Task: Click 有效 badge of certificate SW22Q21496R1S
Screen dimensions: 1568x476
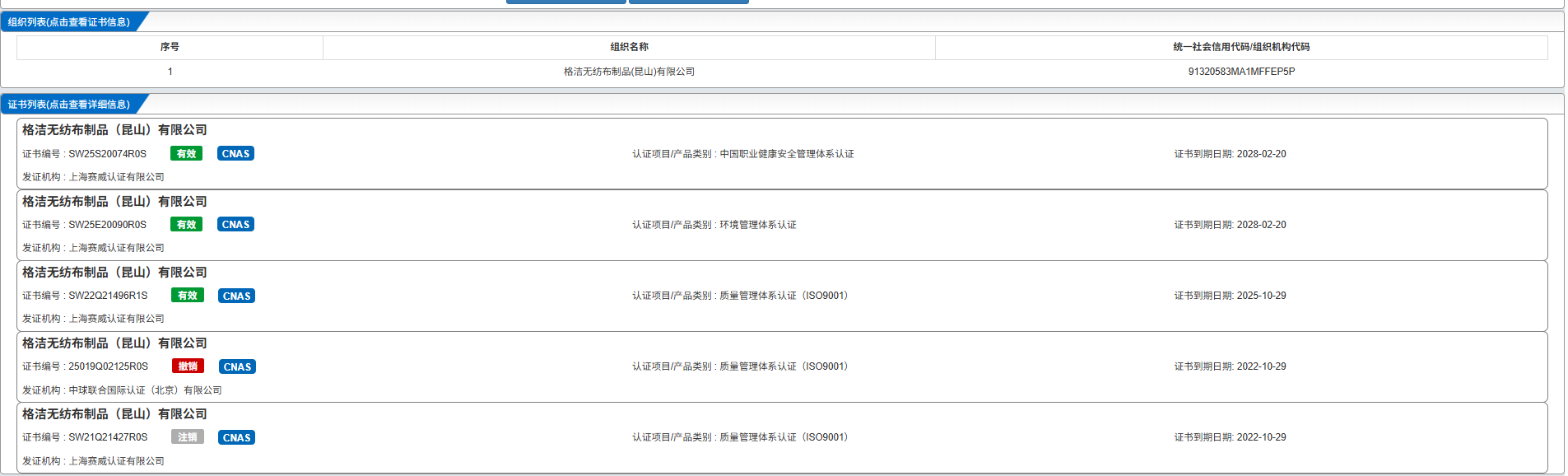Action: [187, 296]
